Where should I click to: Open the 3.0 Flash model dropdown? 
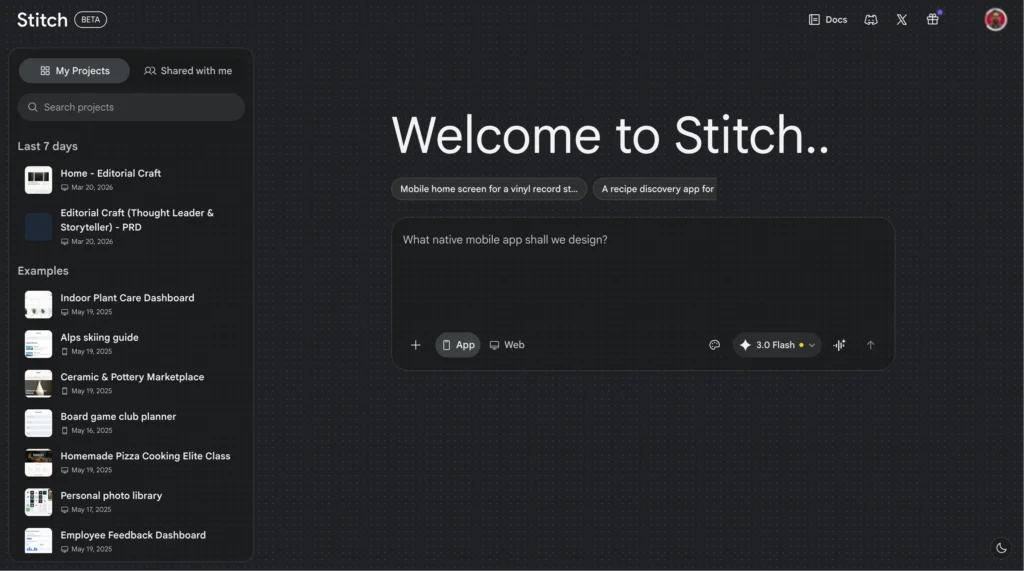[776, 345]
